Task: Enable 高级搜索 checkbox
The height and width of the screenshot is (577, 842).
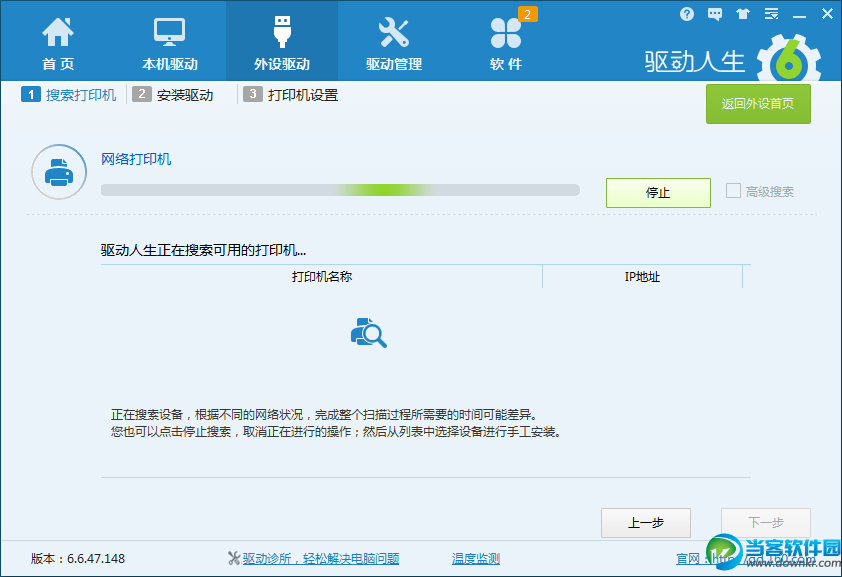Action: point(734,191)
